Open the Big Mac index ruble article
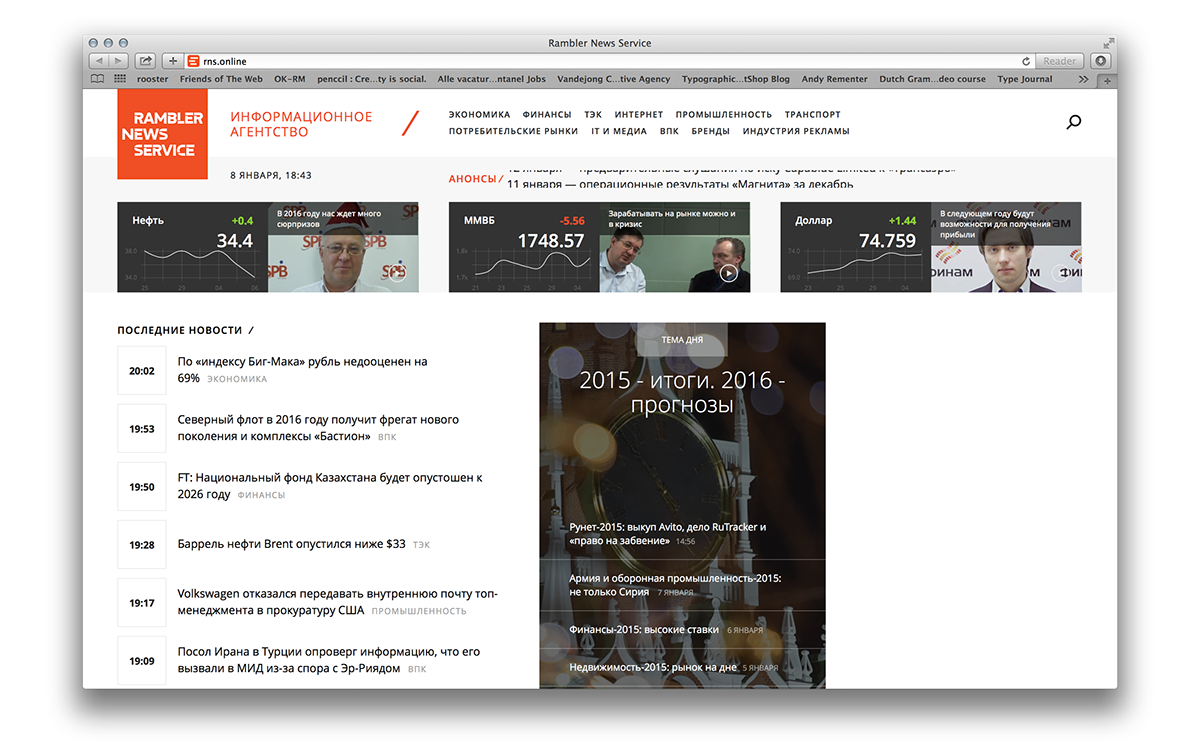Viewport: 1200px width, 750px height. pyautogui.click(x=302, y=370)
